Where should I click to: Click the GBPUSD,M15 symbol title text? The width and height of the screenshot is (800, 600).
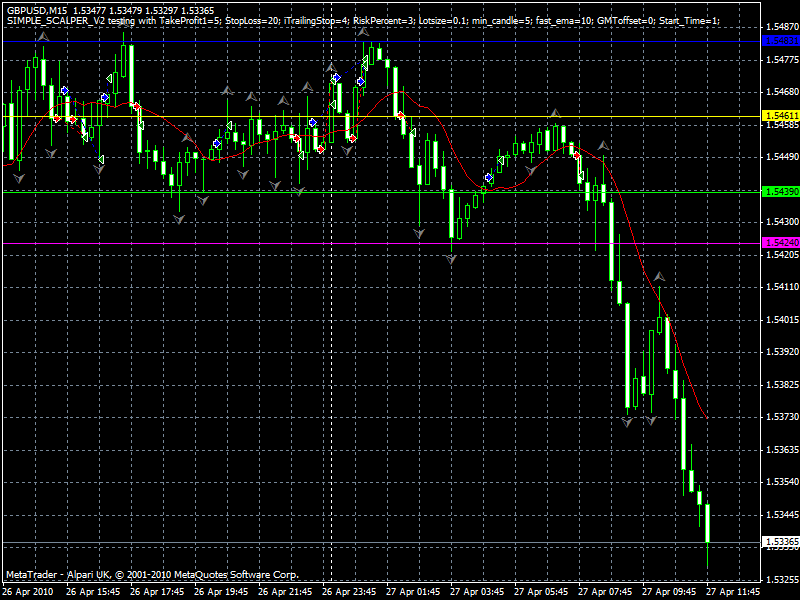39,10
